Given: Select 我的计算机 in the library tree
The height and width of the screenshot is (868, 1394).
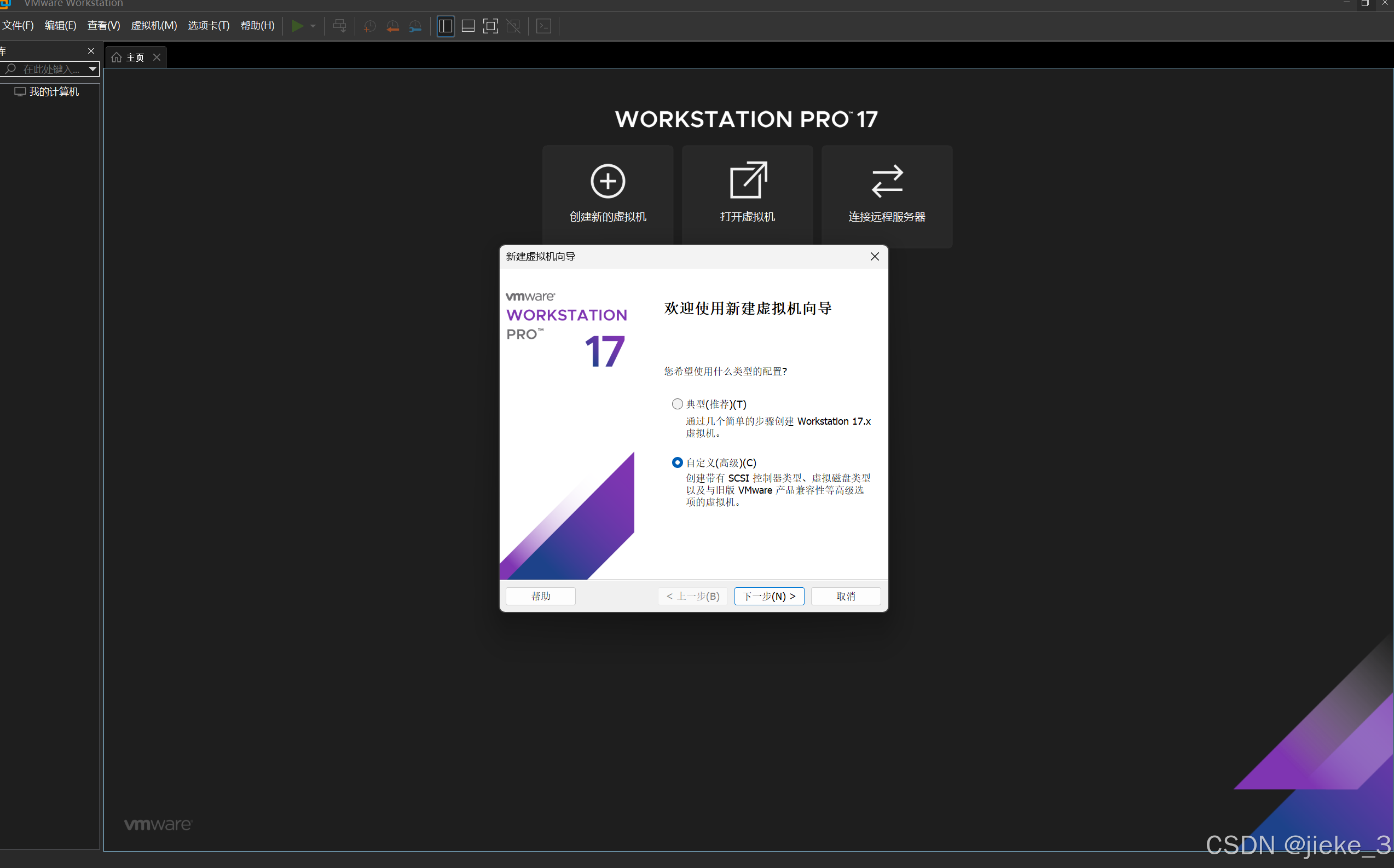Looking at the screenshot, I should point(54,92).
